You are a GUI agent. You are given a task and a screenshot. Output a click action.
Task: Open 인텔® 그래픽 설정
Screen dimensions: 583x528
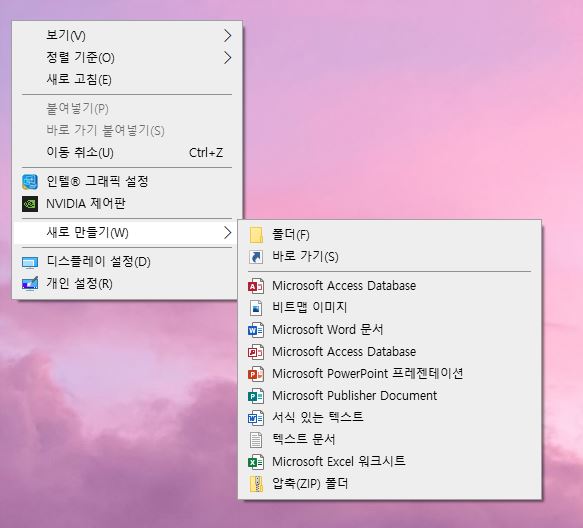[x=128, y=182]
